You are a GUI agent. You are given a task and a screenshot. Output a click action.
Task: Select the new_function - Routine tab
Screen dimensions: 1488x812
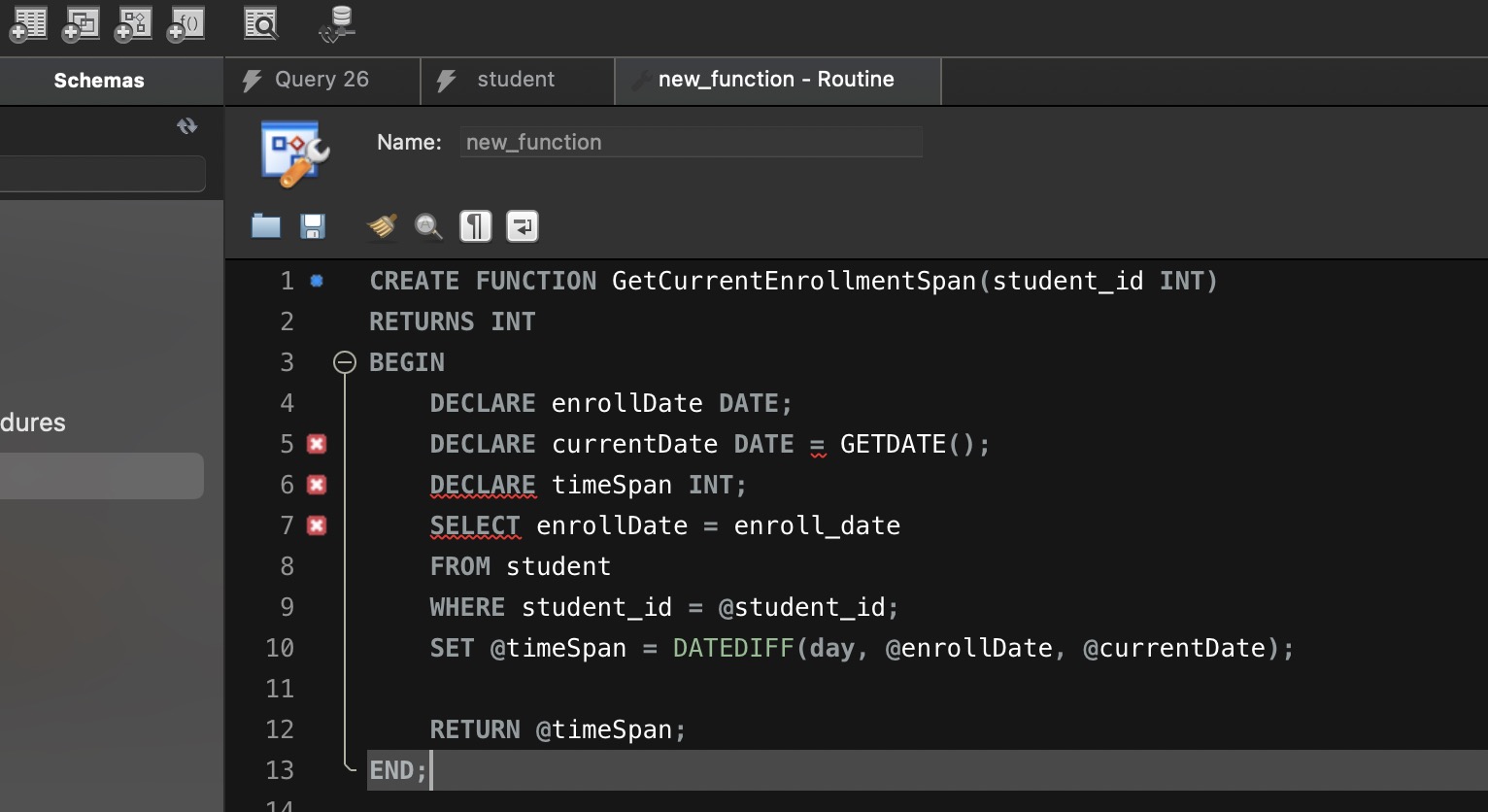(776, 80)
